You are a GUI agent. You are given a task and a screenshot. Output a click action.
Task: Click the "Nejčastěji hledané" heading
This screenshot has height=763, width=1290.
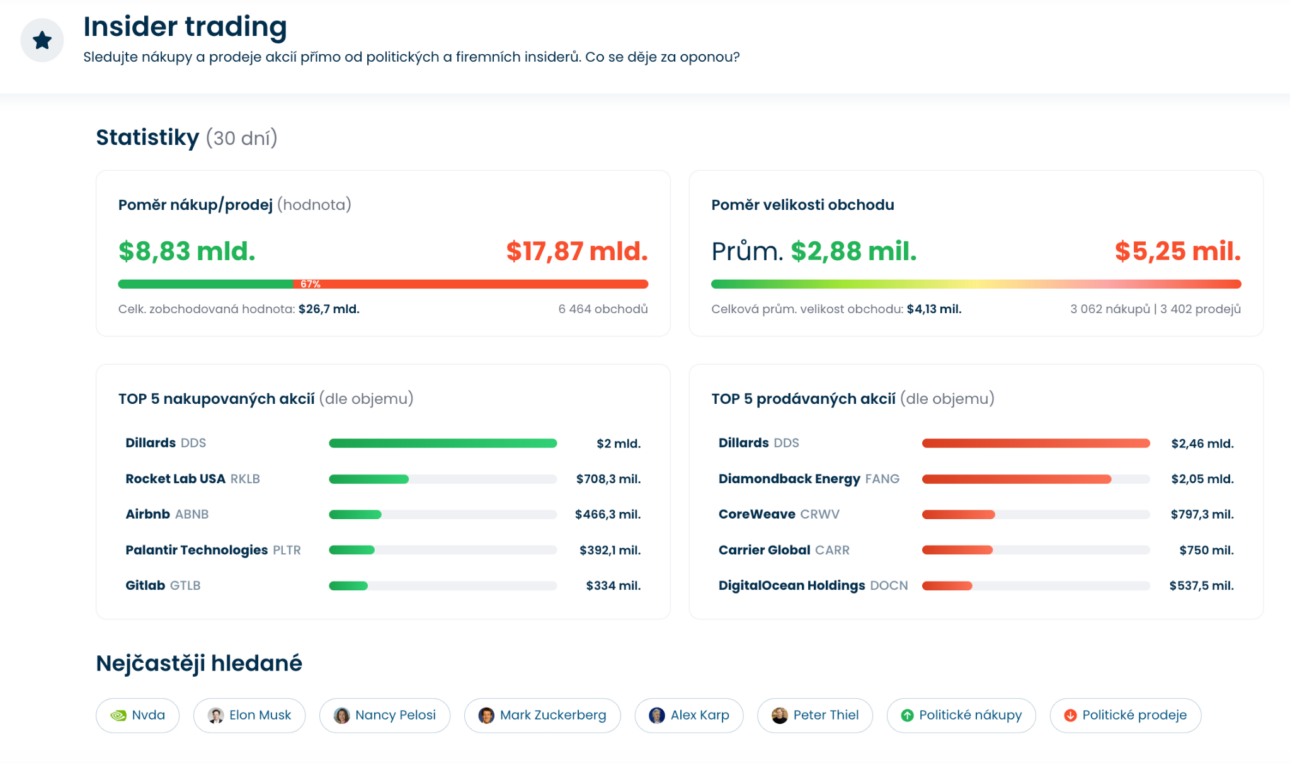coord(199,663)
